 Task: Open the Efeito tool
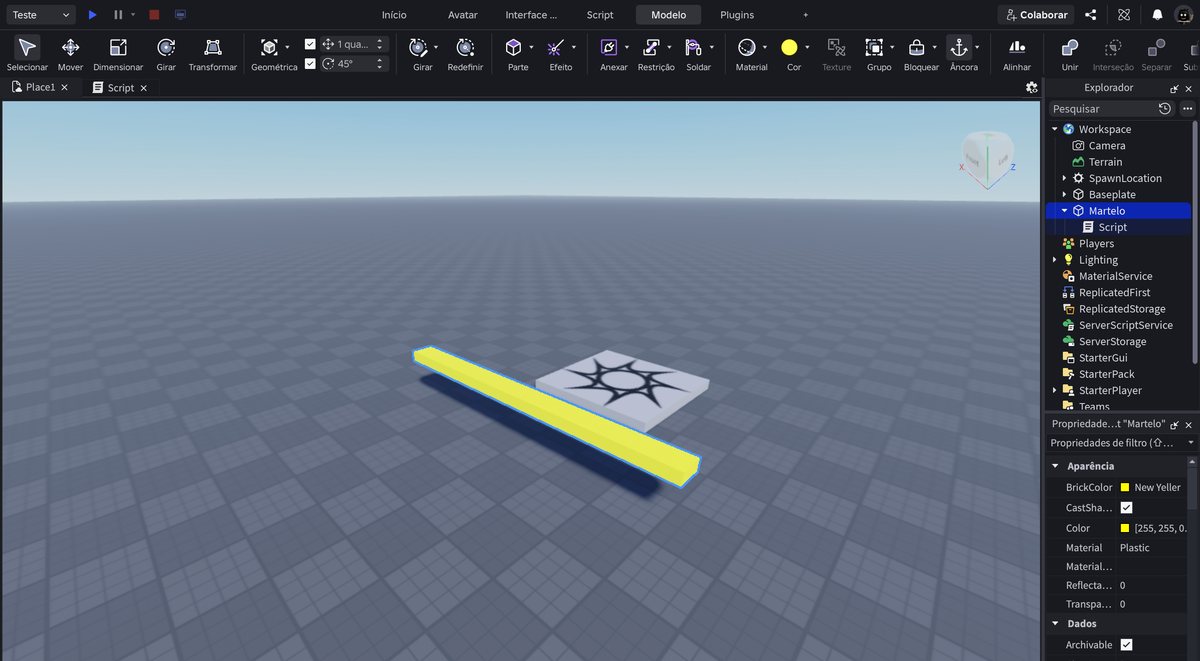(x=558, y=54)
